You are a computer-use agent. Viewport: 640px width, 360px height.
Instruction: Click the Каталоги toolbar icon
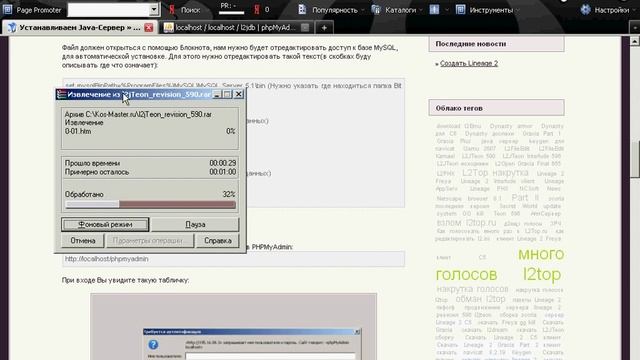(x=376, y=9)
